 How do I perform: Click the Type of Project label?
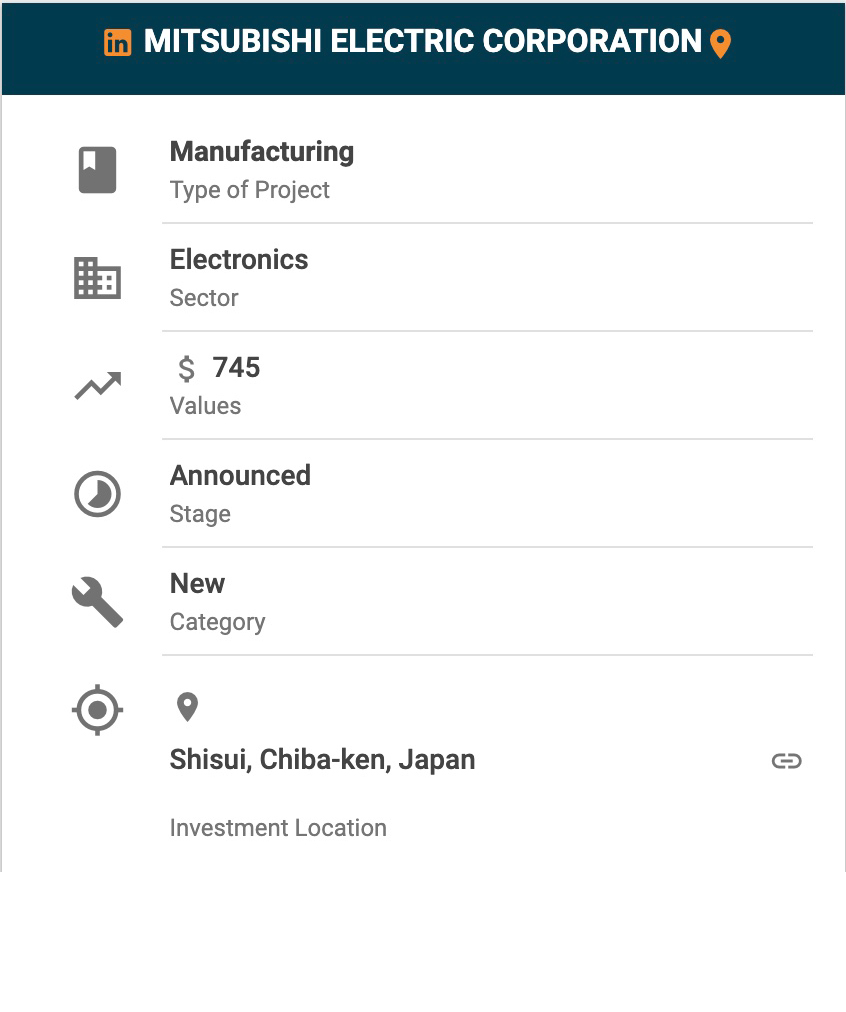(250, 190)
